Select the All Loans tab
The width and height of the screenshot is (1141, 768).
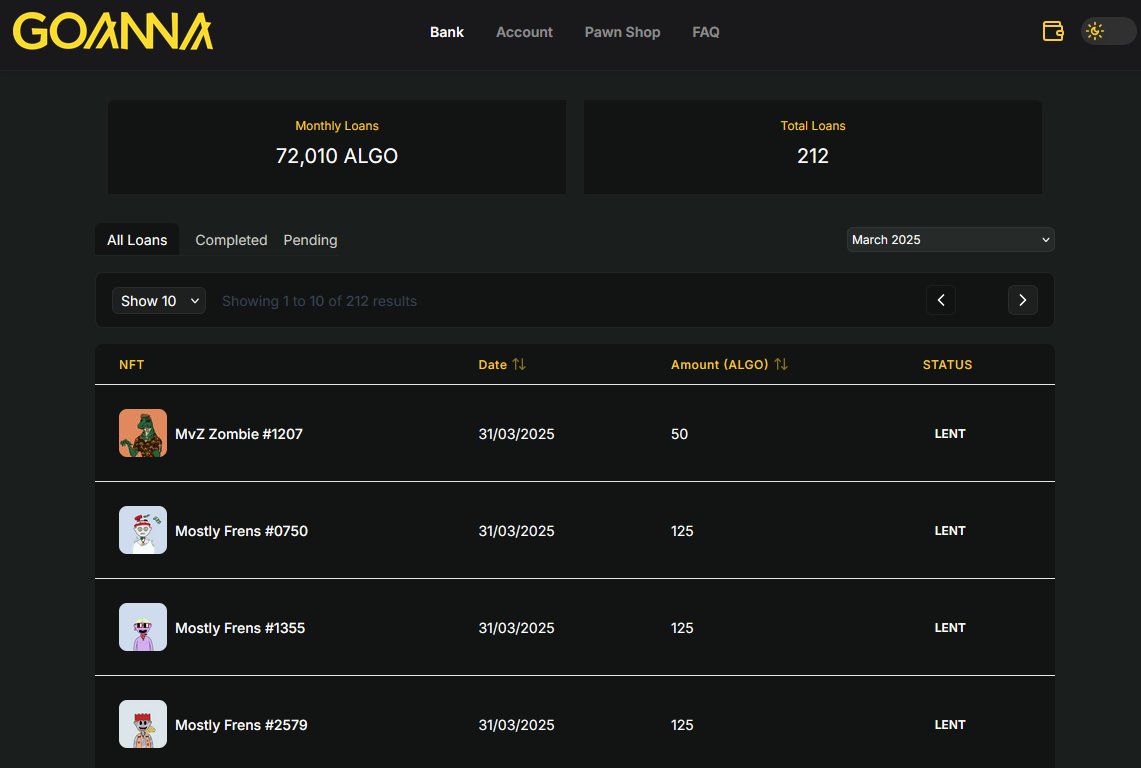137,239
